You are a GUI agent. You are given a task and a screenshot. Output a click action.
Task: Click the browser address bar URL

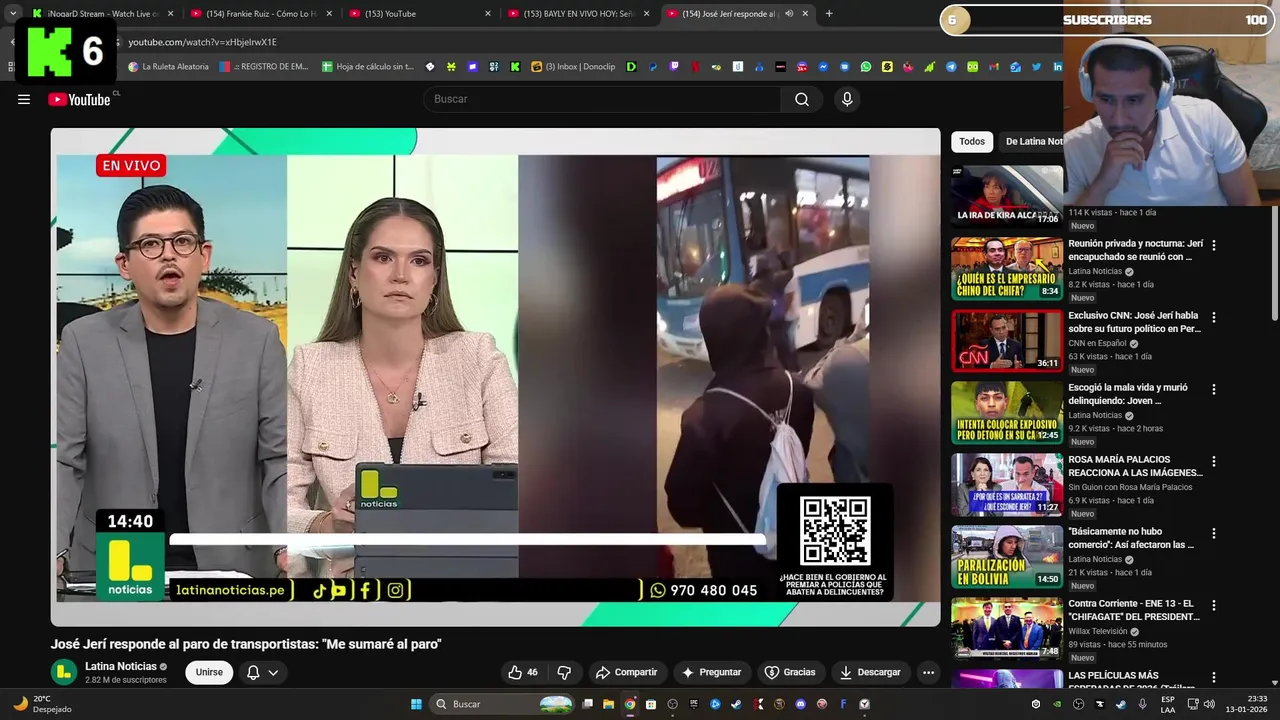point(203,42)
